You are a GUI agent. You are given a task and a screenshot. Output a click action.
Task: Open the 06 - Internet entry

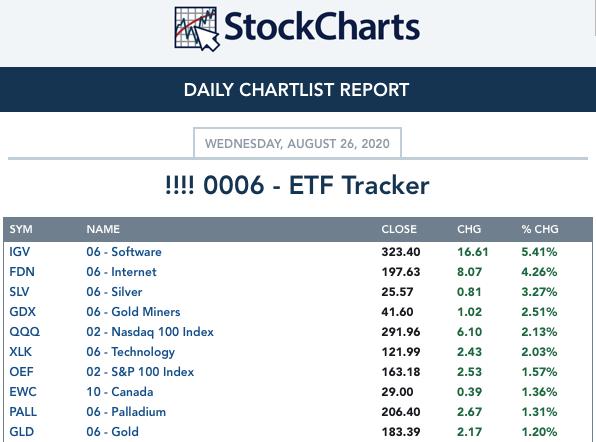(121, 272)
